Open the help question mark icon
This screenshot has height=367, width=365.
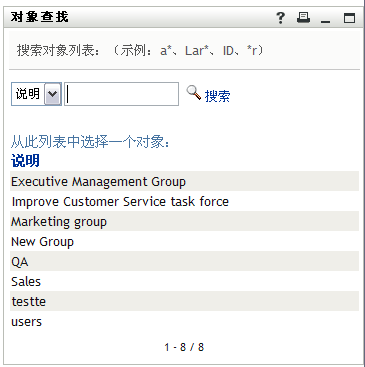(x=281, y=18)
